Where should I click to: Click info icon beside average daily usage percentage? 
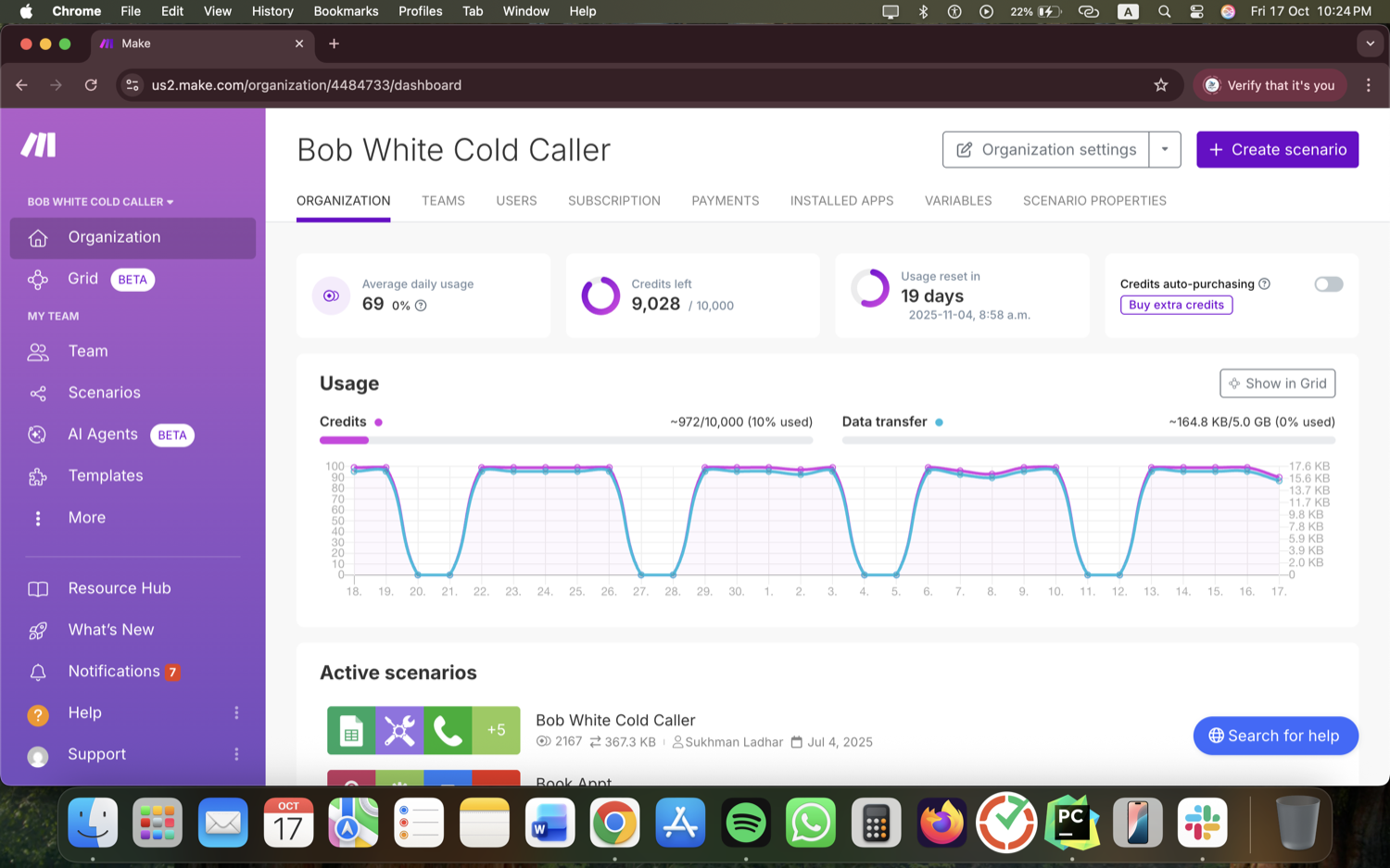click(421, 306)
